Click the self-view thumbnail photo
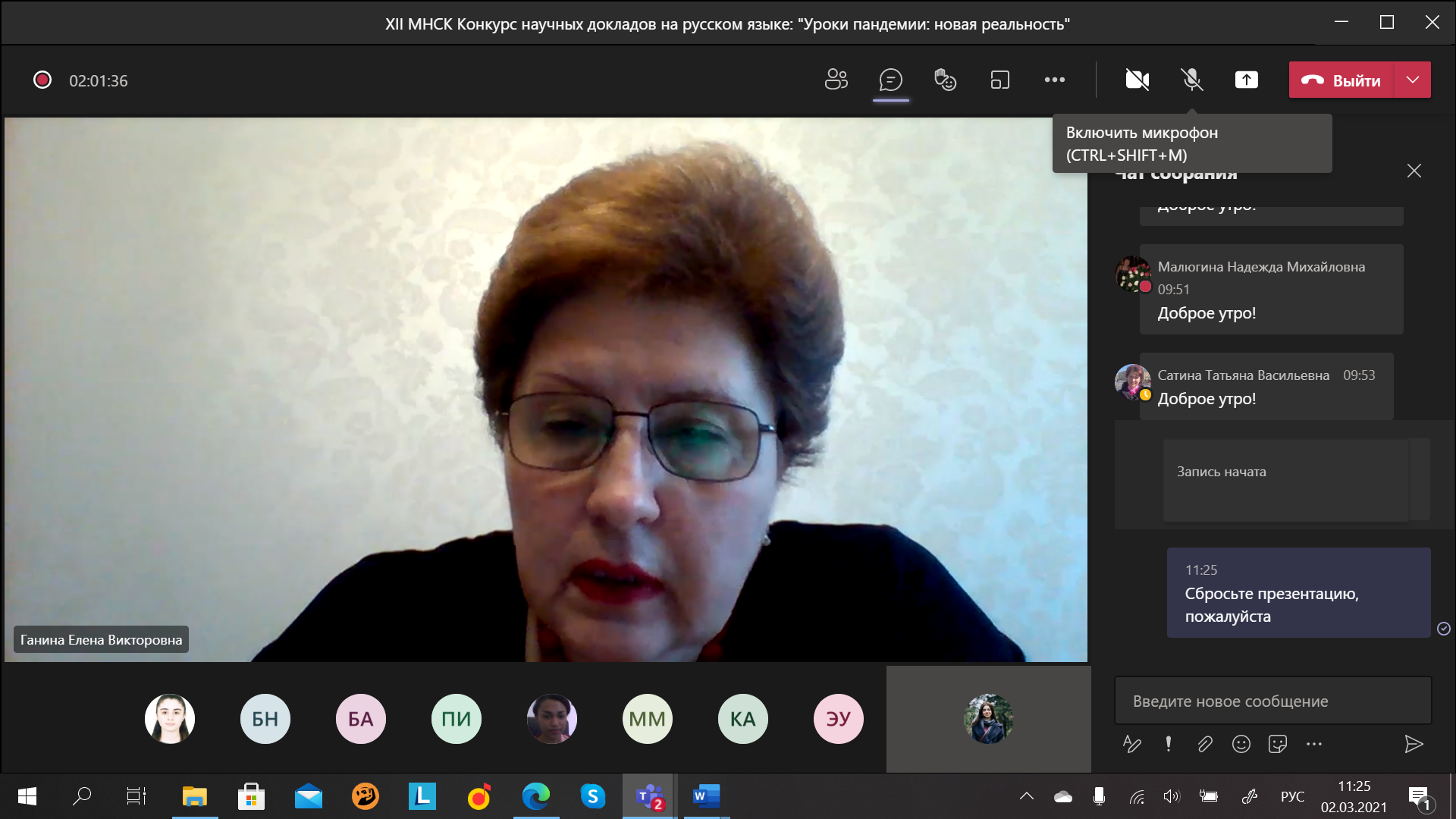The image size is (1456, 819). 989,718
